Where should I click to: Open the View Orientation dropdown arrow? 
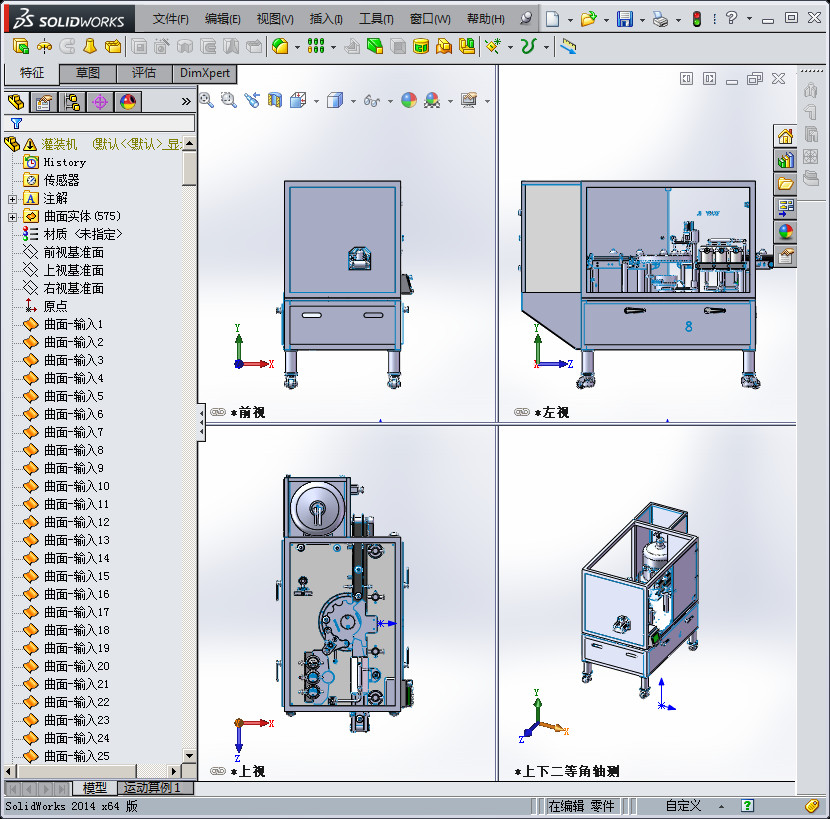(x=317, y=101)
